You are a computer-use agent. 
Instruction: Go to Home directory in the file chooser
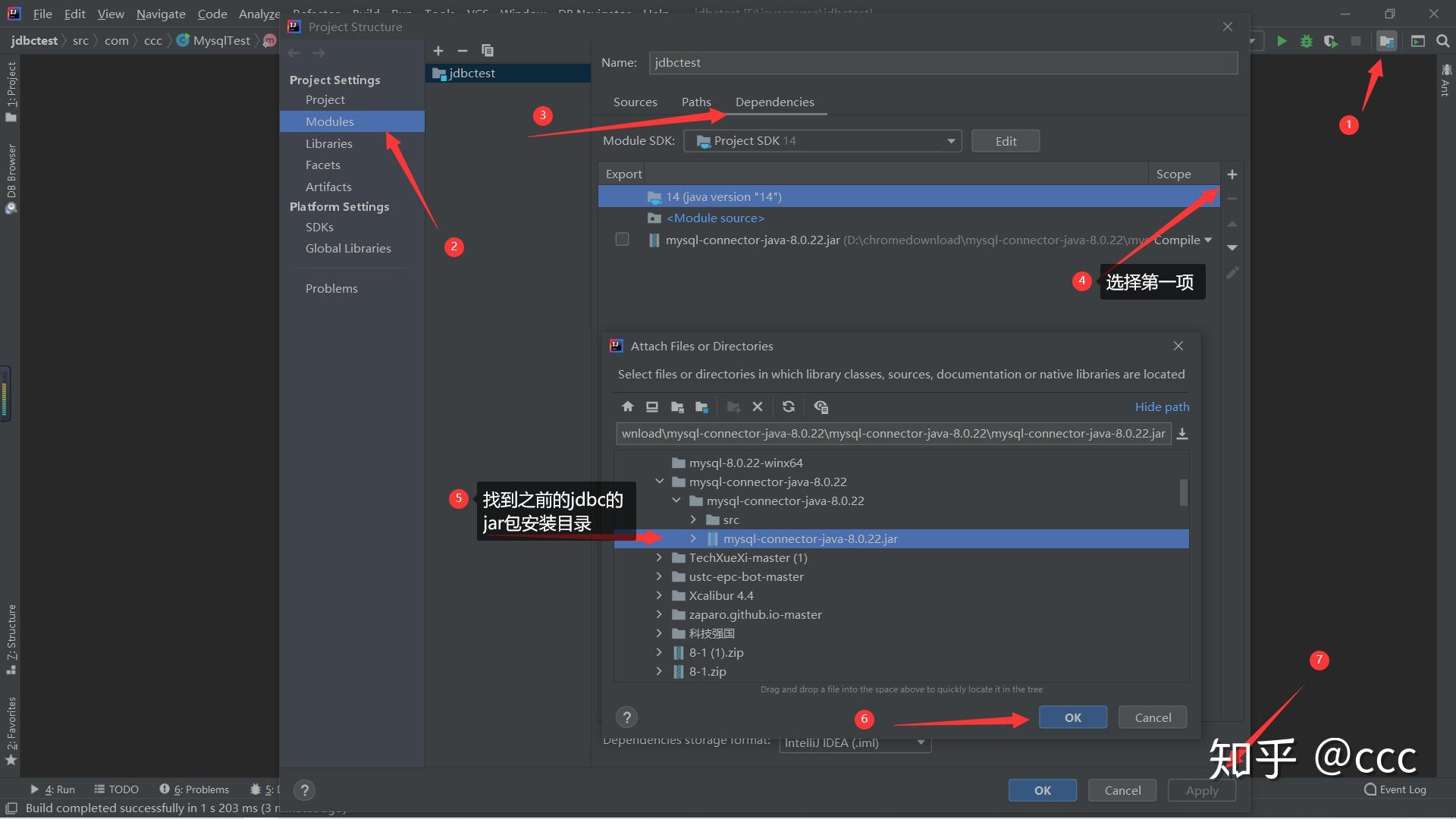pos(628,407)
